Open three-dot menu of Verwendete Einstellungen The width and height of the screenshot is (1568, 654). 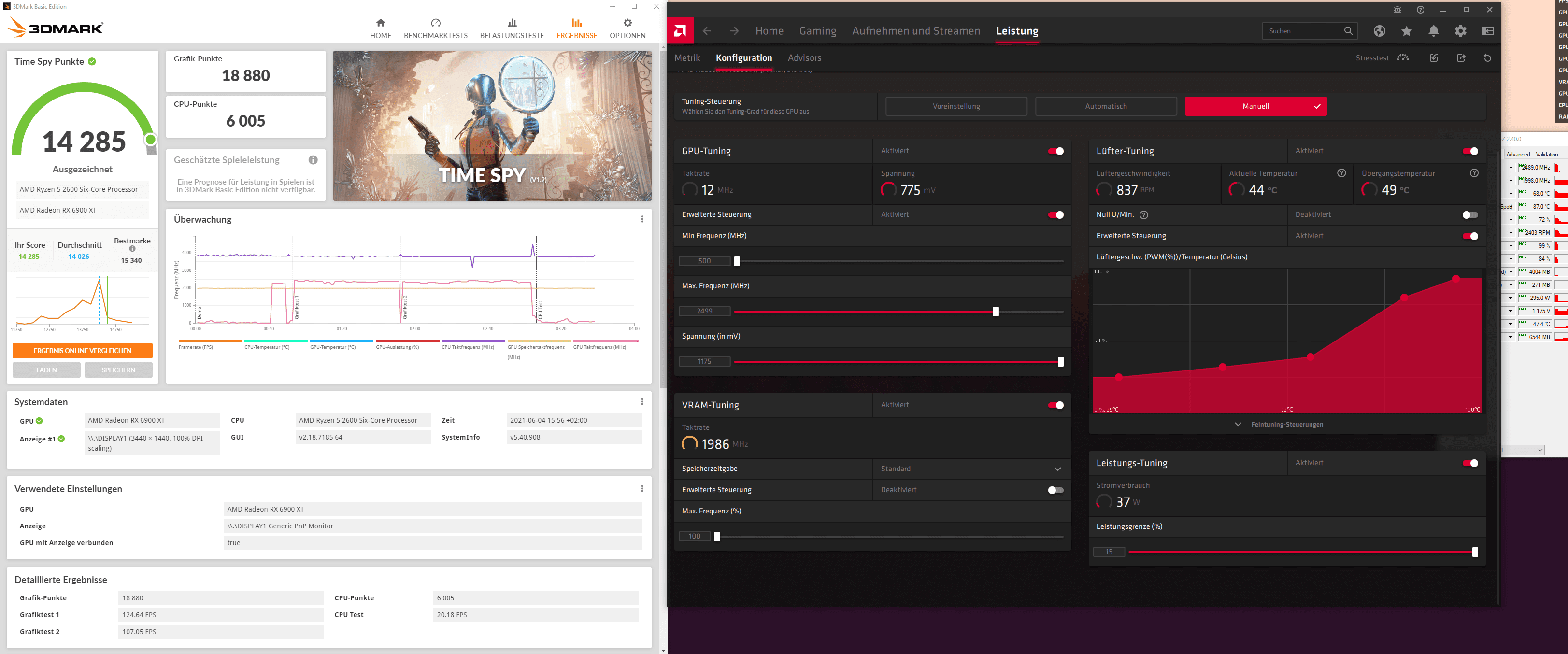[642, 488]
